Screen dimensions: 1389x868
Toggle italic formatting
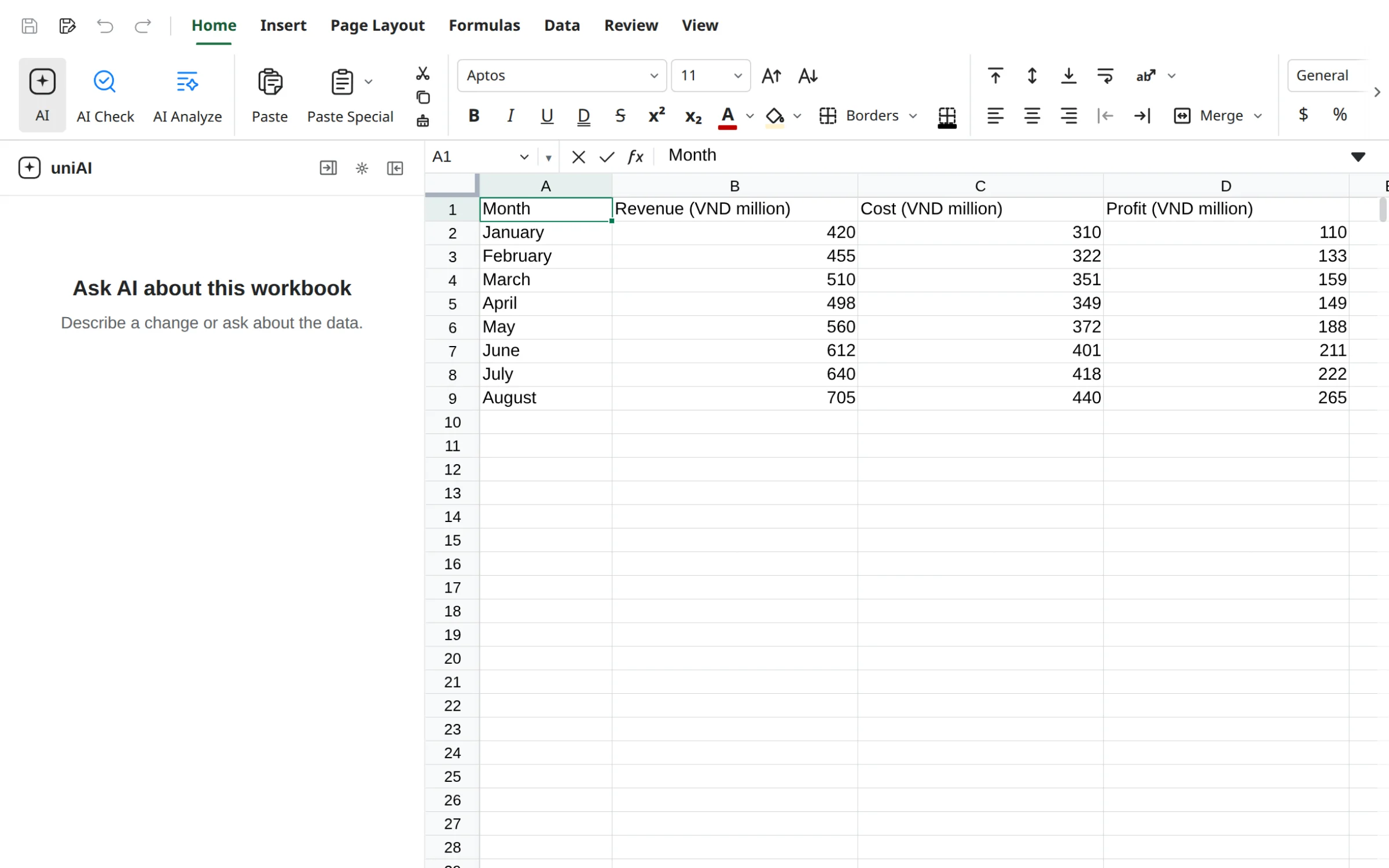click(510, 116)
